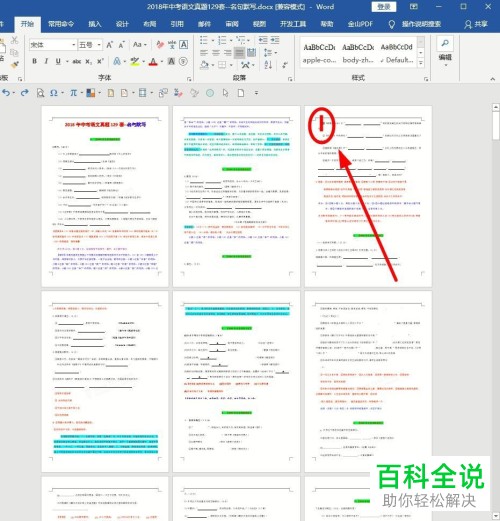Select the Format Painter brush
Screen dimensions: 500x521
coord(15,64)
